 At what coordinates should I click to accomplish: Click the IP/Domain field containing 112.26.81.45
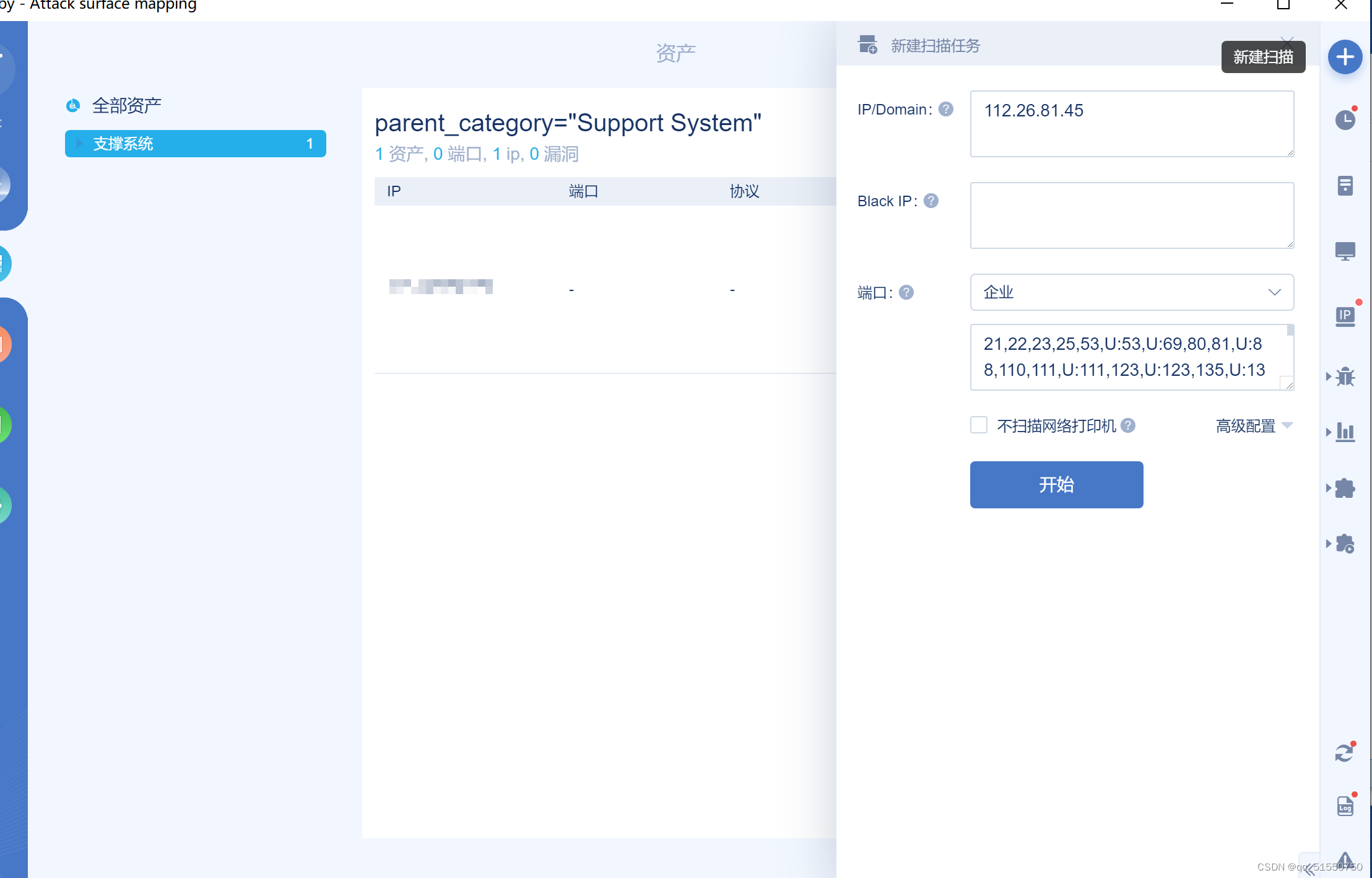tap(1131, 123)
